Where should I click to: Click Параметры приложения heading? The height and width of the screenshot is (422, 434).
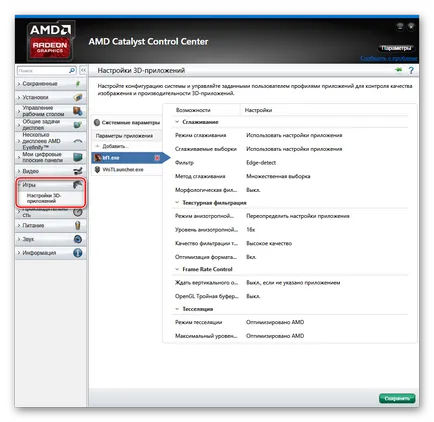pyautogui.click(x=124, y=136)
